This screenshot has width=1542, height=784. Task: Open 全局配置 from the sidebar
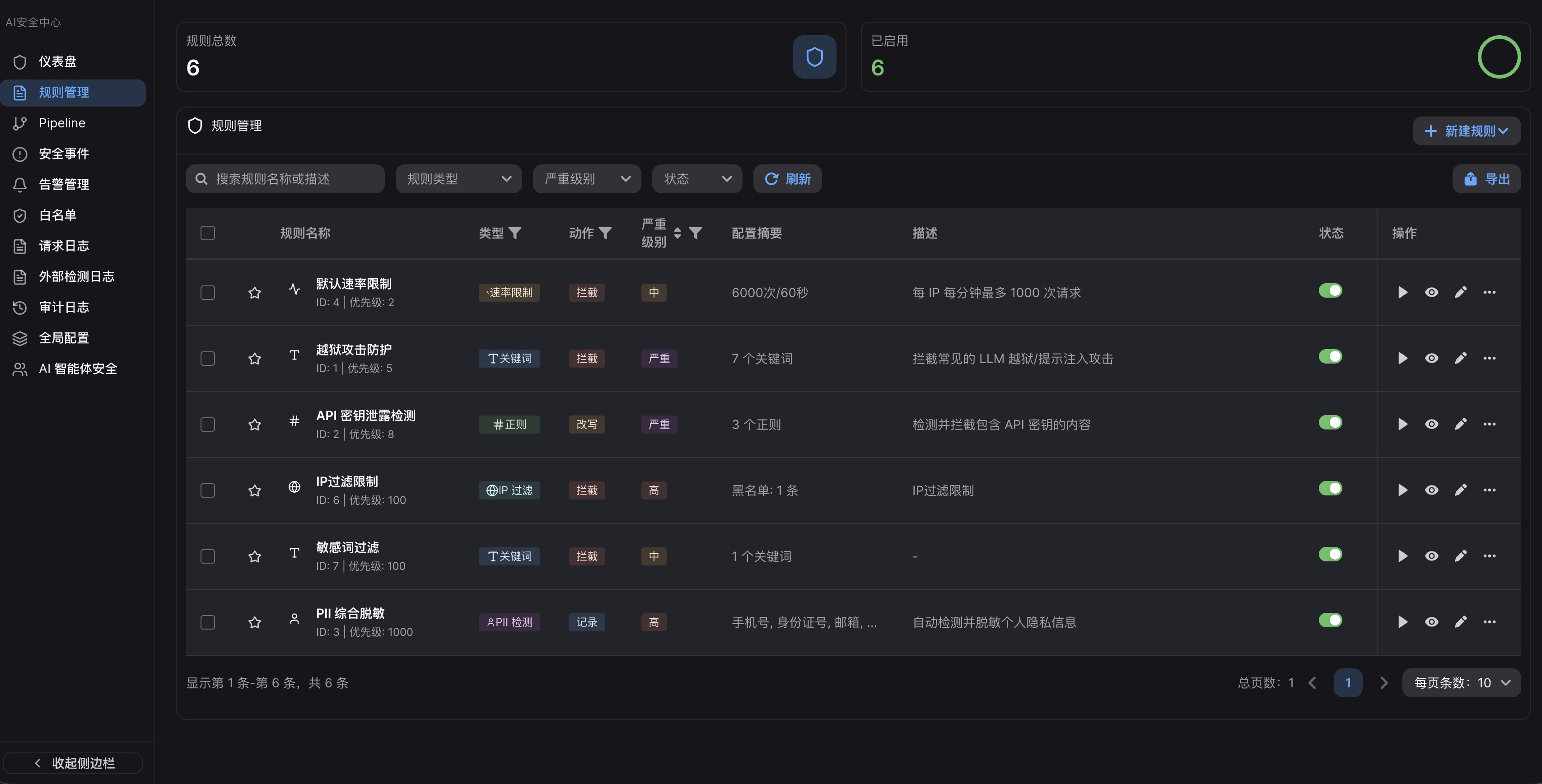pos(63,337)
